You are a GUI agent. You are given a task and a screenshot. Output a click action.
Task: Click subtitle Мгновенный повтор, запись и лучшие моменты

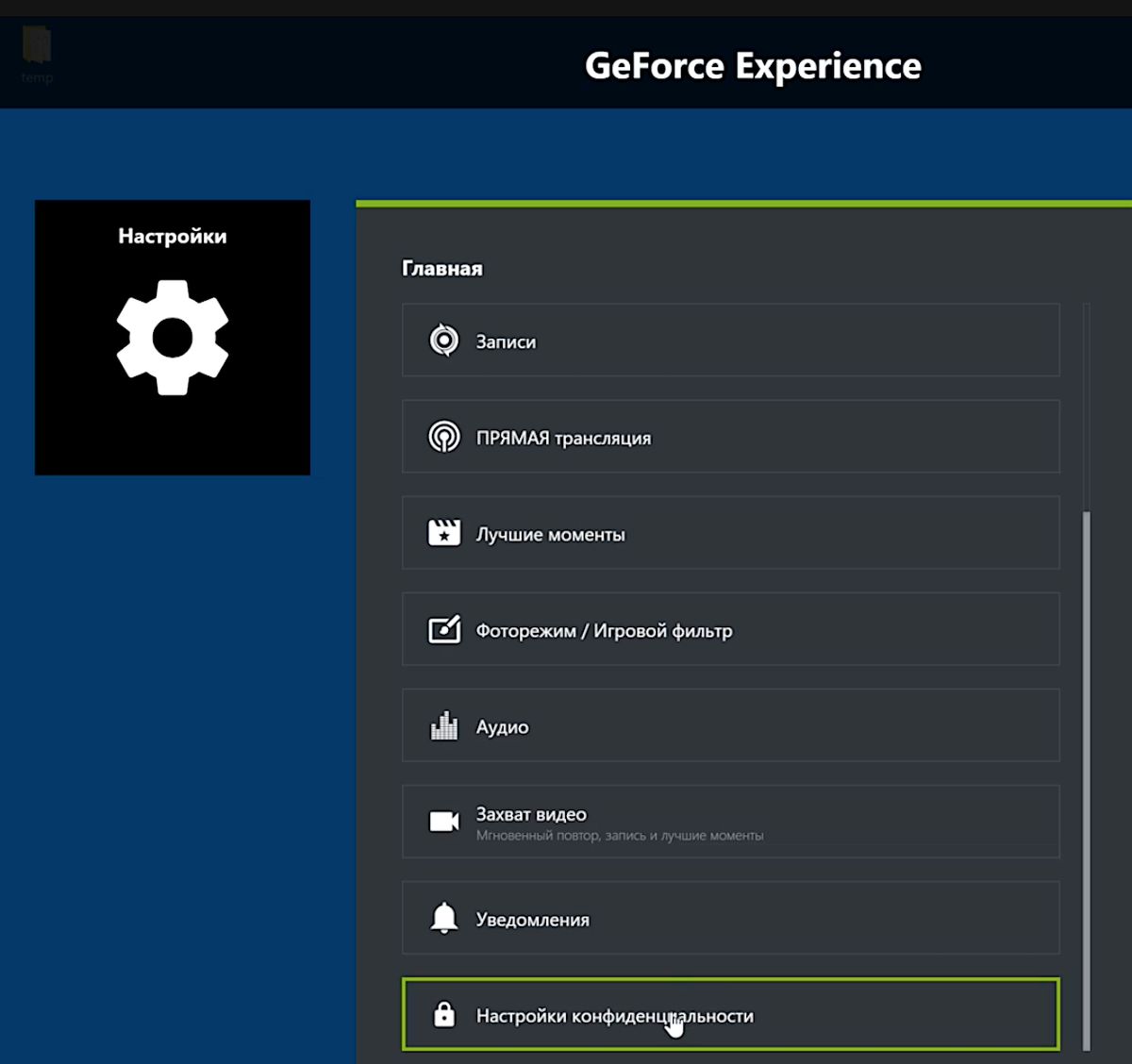coord(620,836)
